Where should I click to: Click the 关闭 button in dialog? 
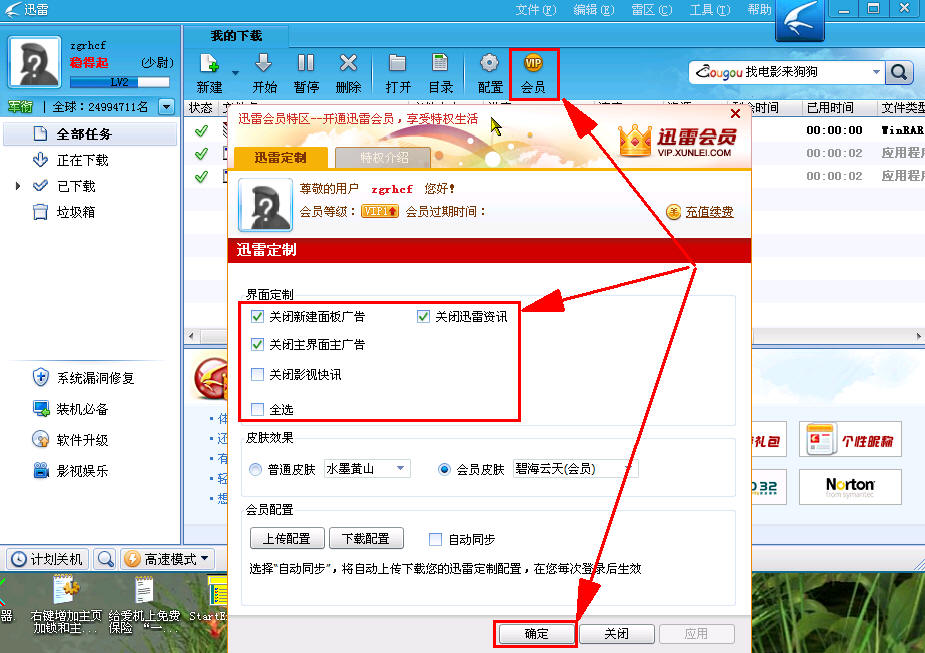tap(616, 634)
